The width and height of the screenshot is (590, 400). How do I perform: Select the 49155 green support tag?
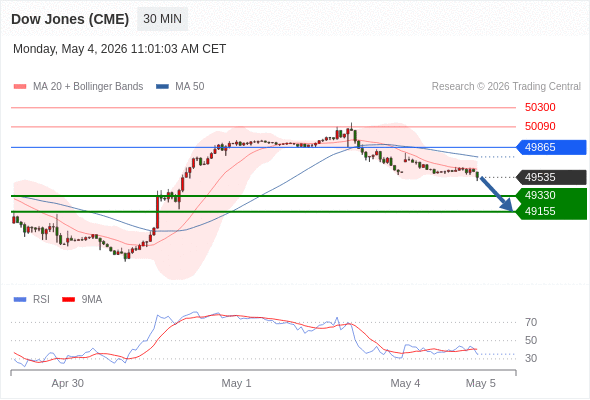coord(551,211)
